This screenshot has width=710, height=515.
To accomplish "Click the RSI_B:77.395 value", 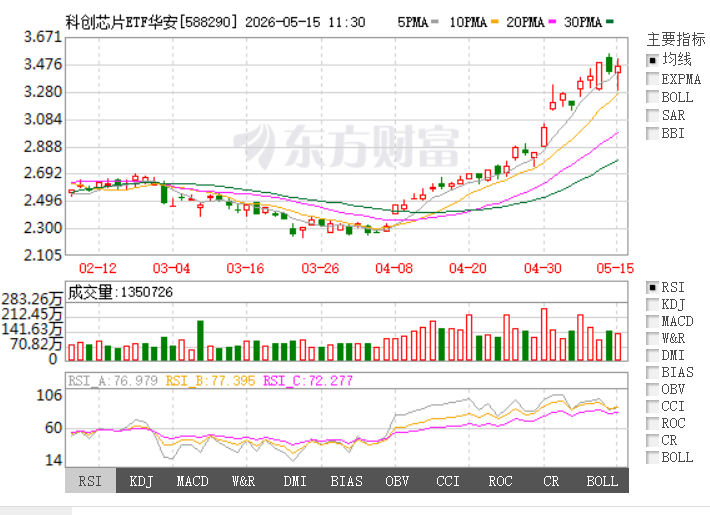I will tap(211, 380).
